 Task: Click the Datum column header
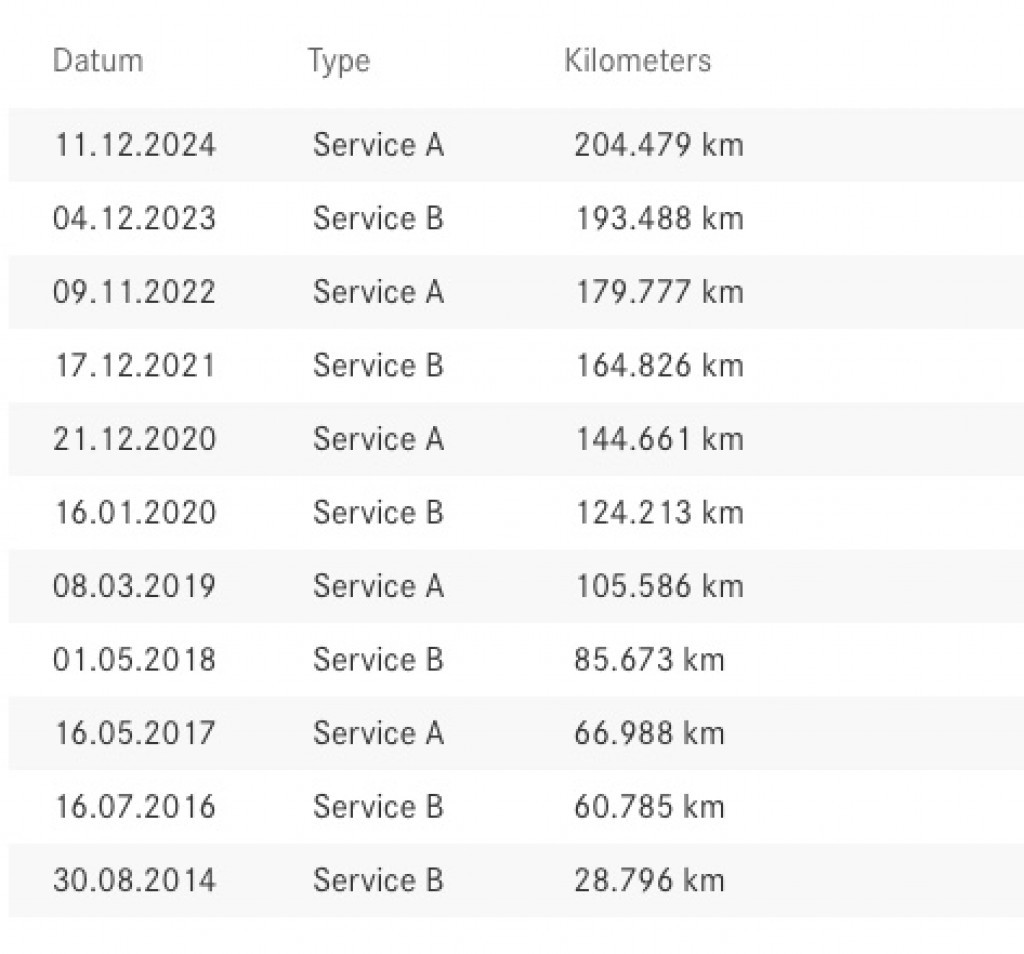97,61
